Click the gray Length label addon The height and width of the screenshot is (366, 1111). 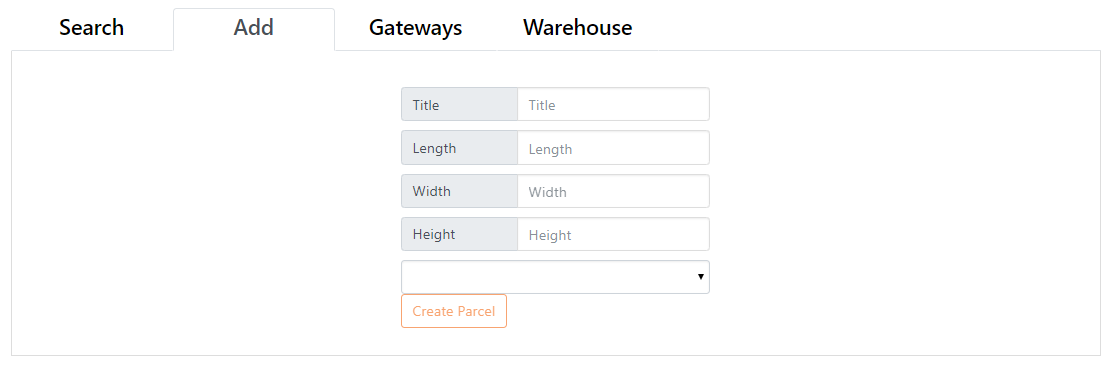[x=459, y=148]
